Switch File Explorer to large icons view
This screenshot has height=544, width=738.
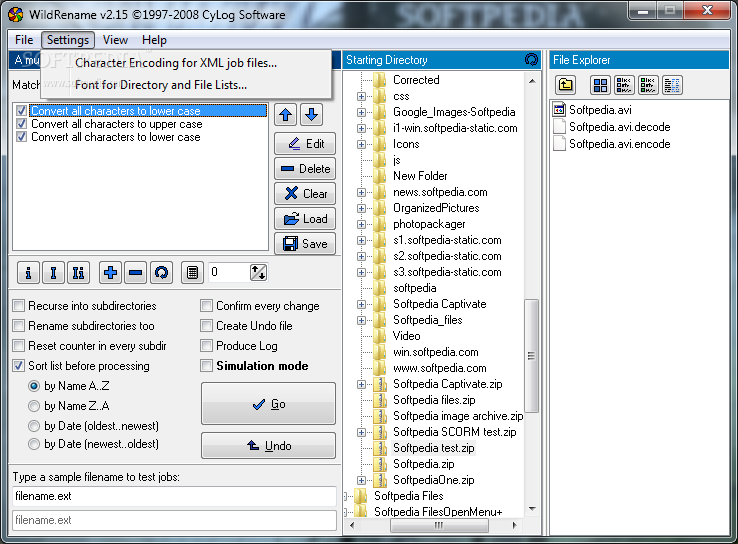600,85
